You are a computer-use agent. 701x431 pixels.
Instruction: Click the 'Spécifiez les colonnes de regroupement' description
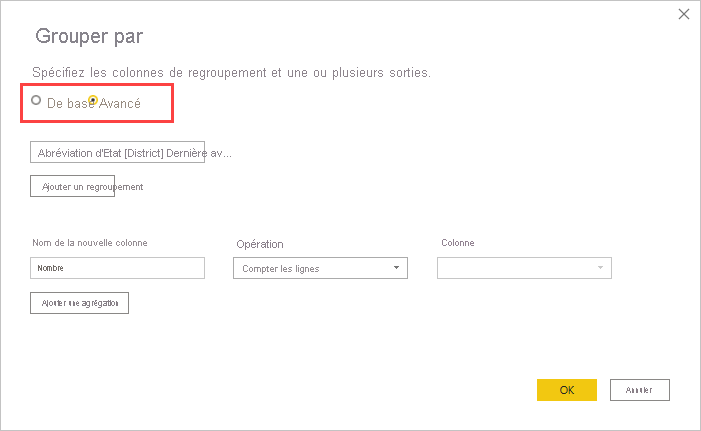pyautogui.click(x=231, y=72)
